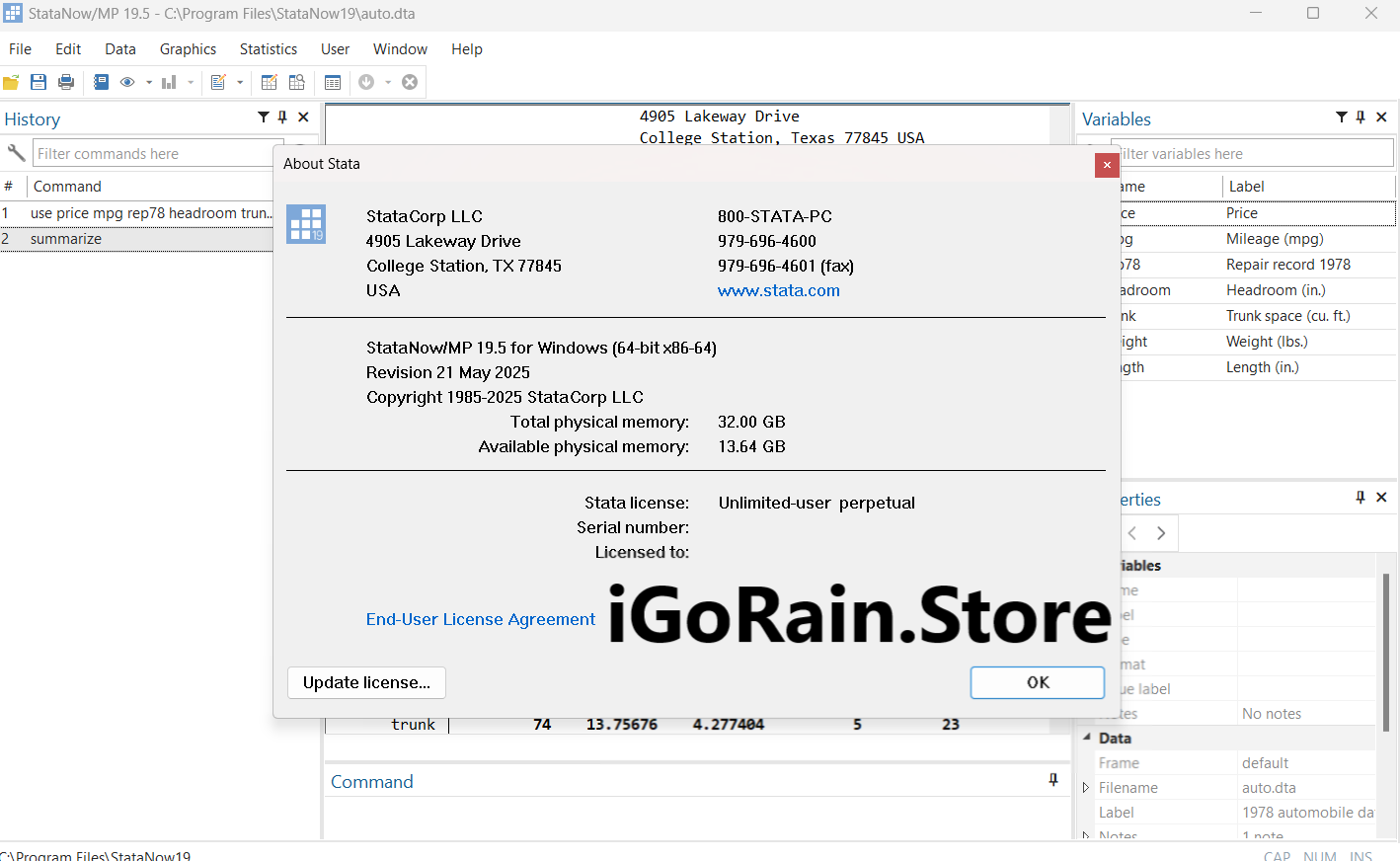This screenshot has width=1400, height=861.
Task: Open the Variables Manager icon
Action: (x=333, y=82)
